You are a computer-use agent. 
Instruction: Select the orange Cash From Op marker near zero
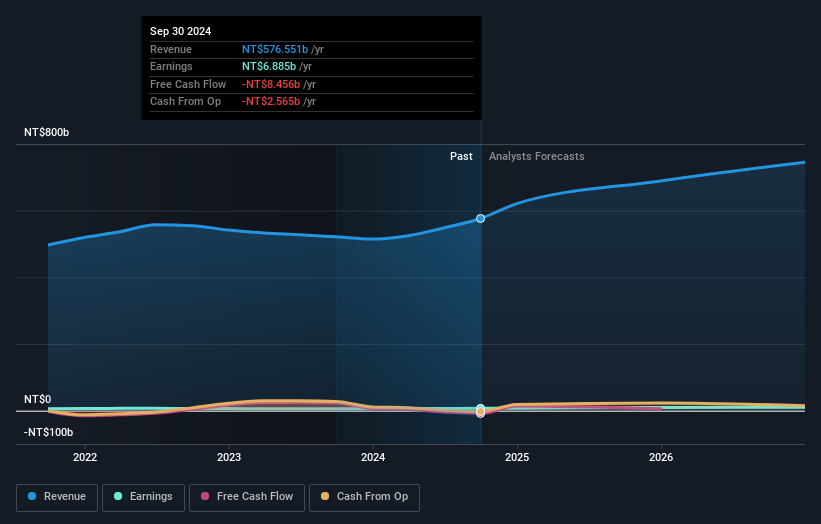pos(480,412)
